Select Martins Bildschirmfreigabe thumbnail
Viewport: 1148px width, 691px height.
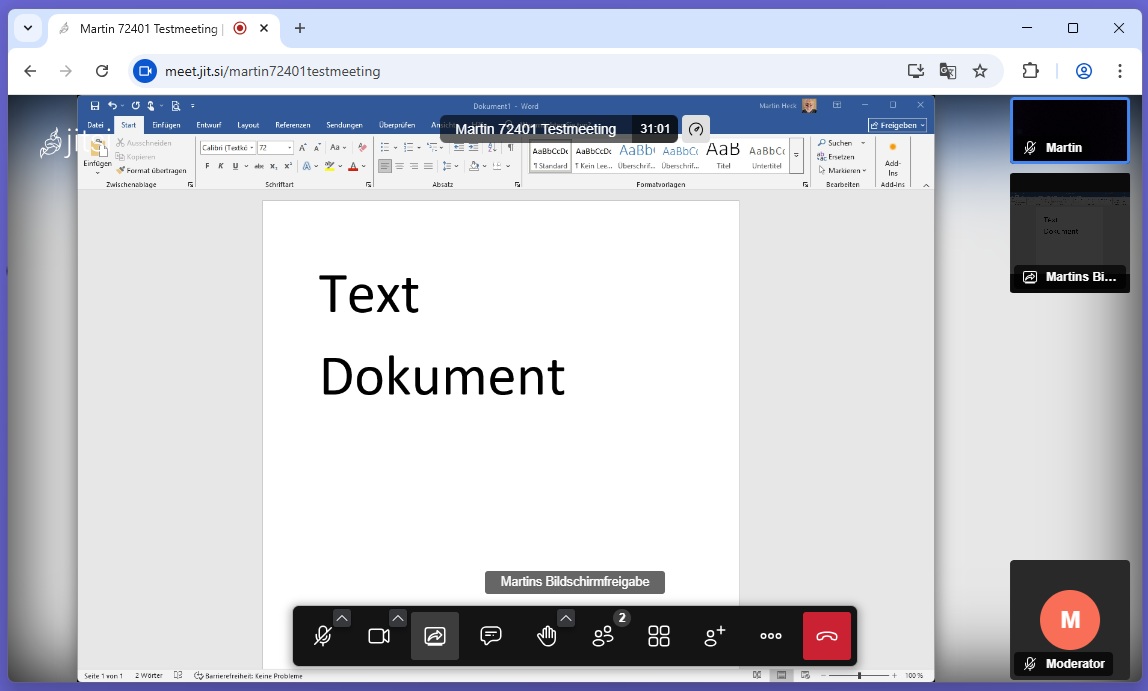click(x=1070, y=233)
